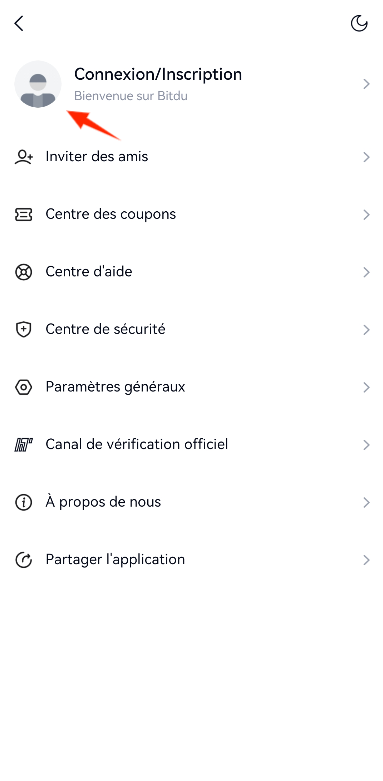Toggle dark mode with moon icon
This screenshot has width=383, height=781.
coord(359,23)
